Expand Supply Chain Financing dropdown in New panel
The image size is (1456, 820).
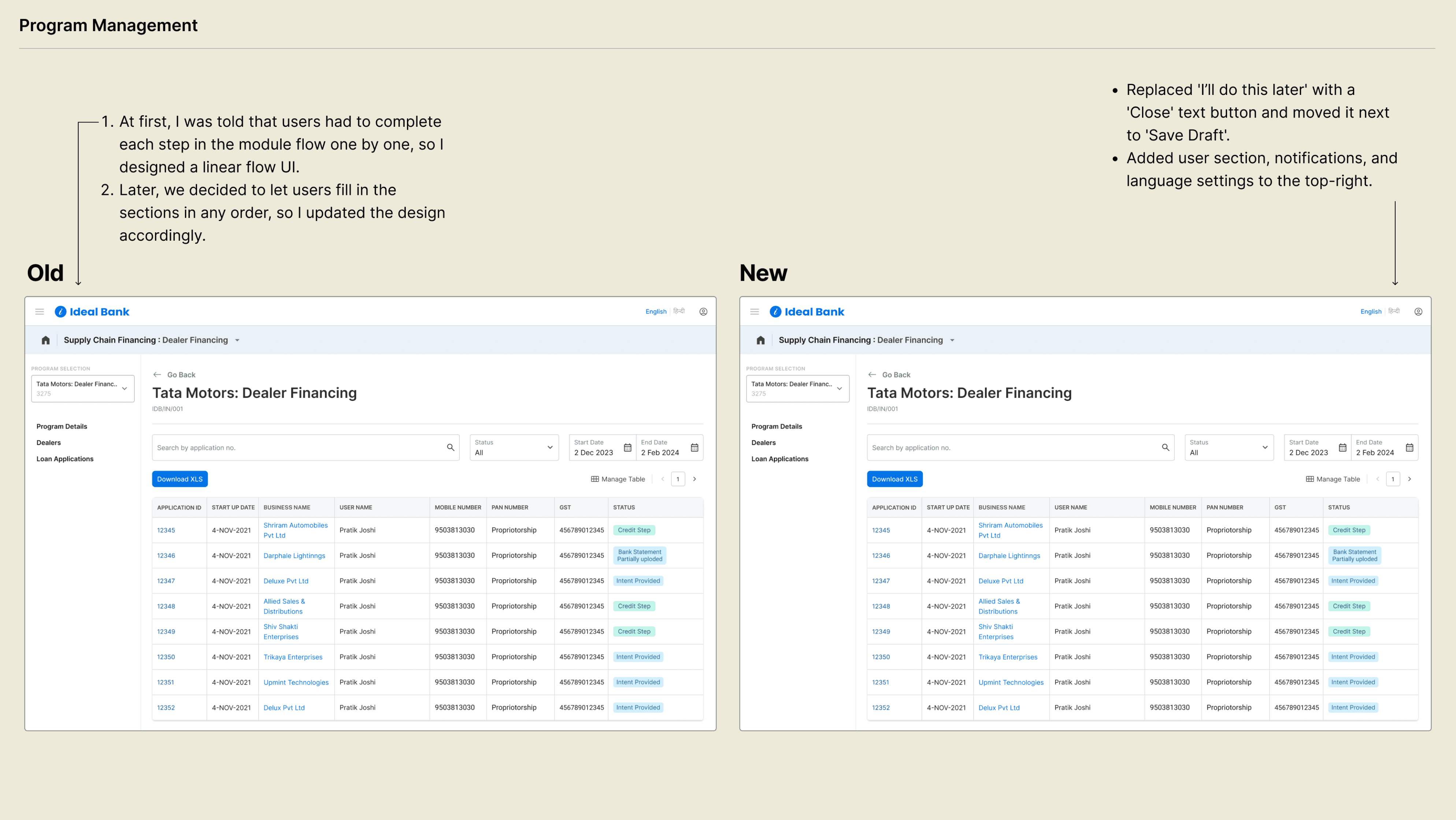pyautogui.click(x=952, y=340)
